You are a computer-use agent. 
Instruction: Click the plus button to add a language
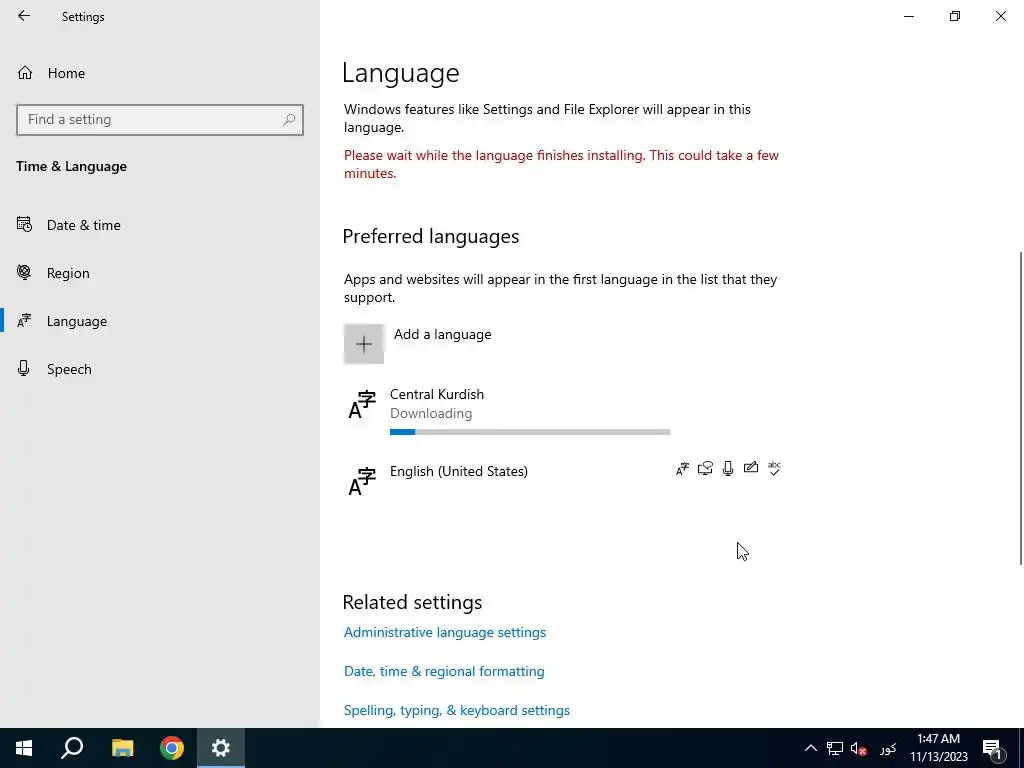(x=364, y=344)
